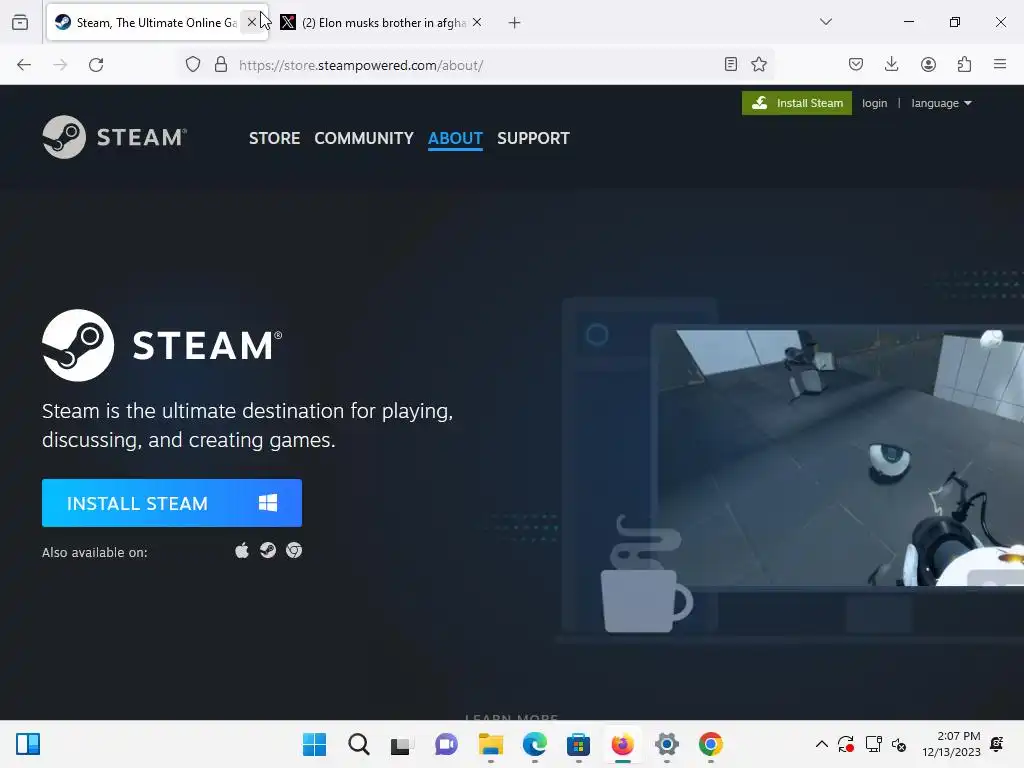Open Microsoft Store from taskbar
This screenshot has width=1024, height=768.
(x=579, y=744)
